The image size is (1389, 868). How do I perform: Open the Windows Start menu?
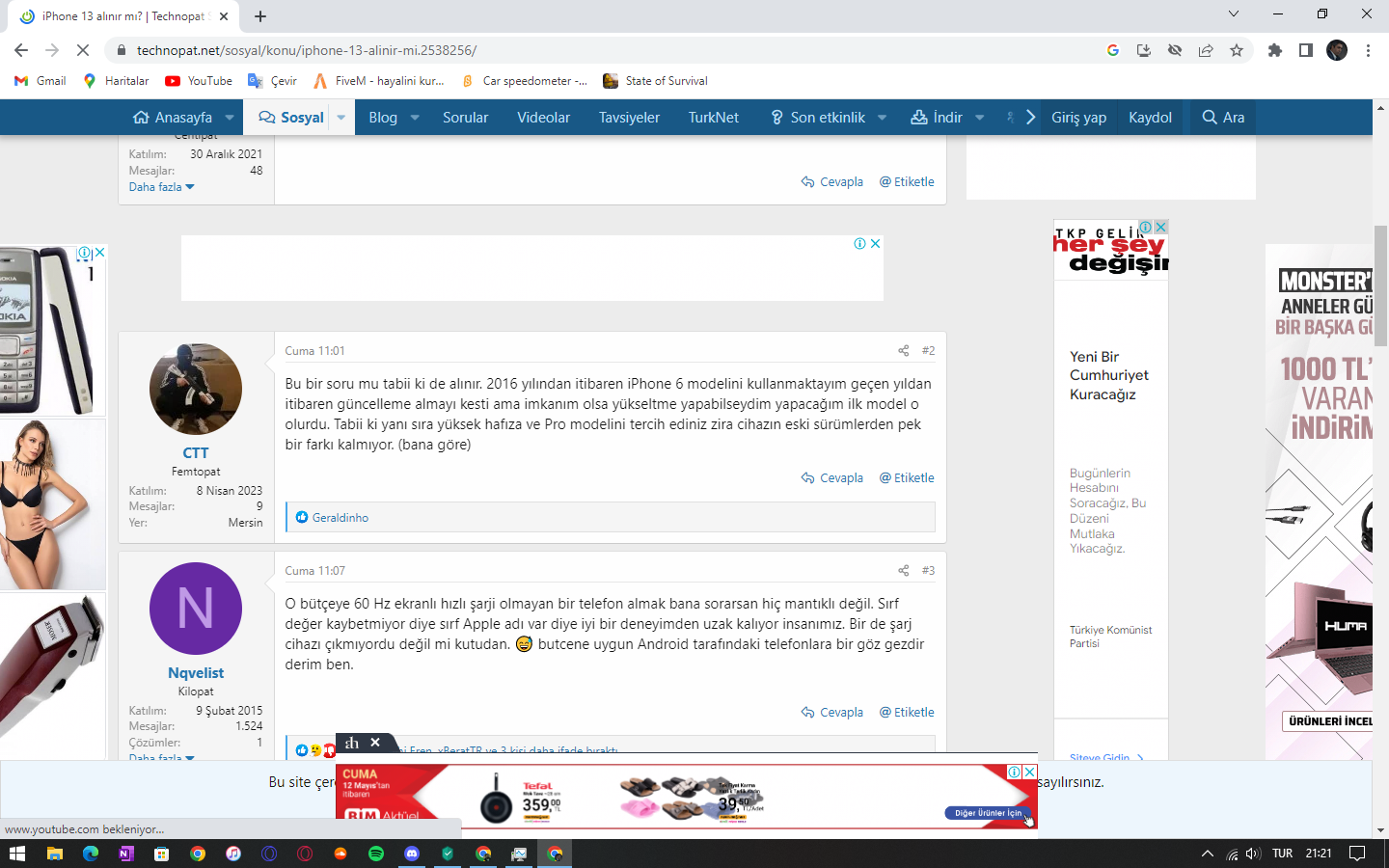[x=17, y=854]
